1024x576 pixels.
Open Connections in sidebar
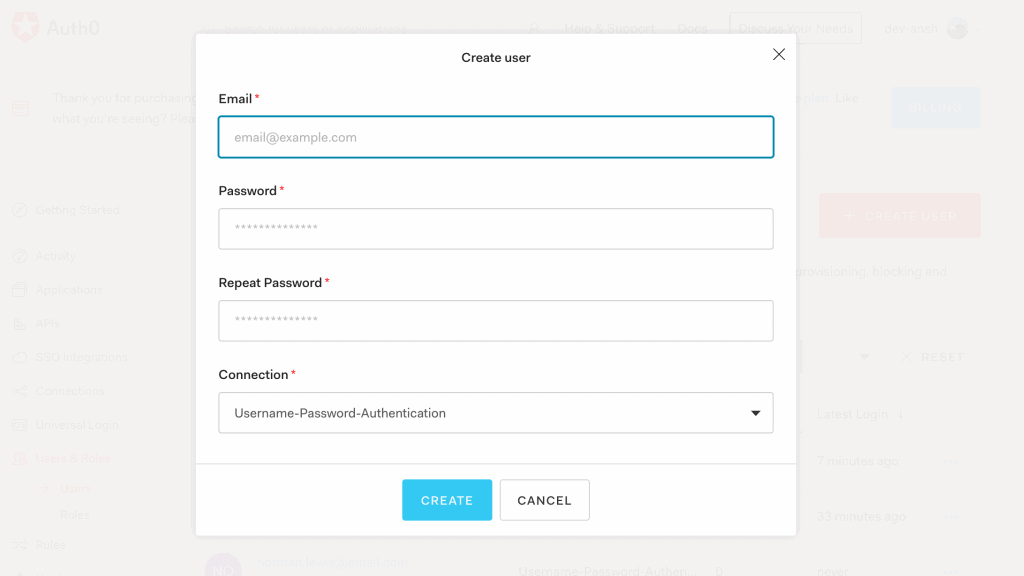click(69, 391)
